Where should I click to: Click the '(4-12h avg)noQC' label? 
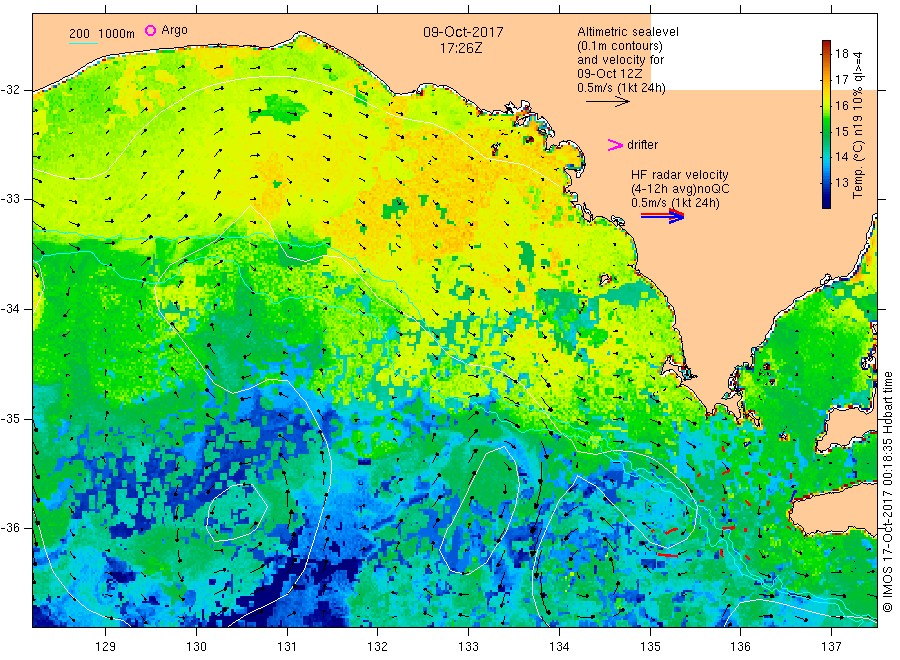(680, 189)
